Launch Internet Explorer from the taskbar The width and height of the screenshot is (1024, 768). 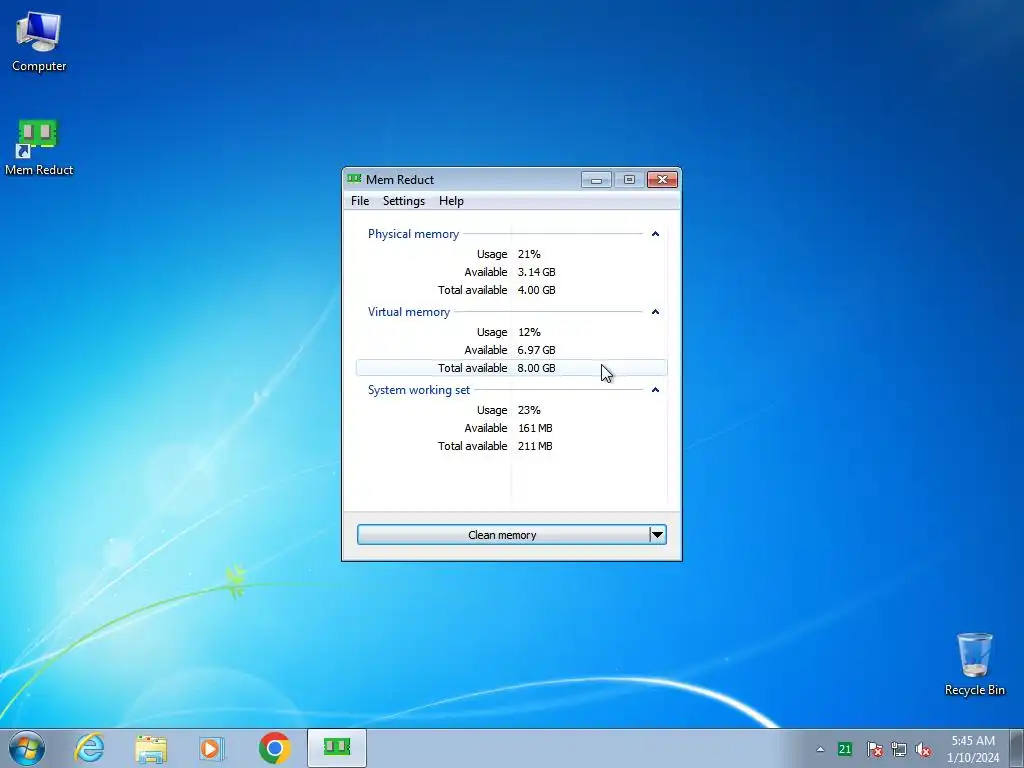pos(89,748)
